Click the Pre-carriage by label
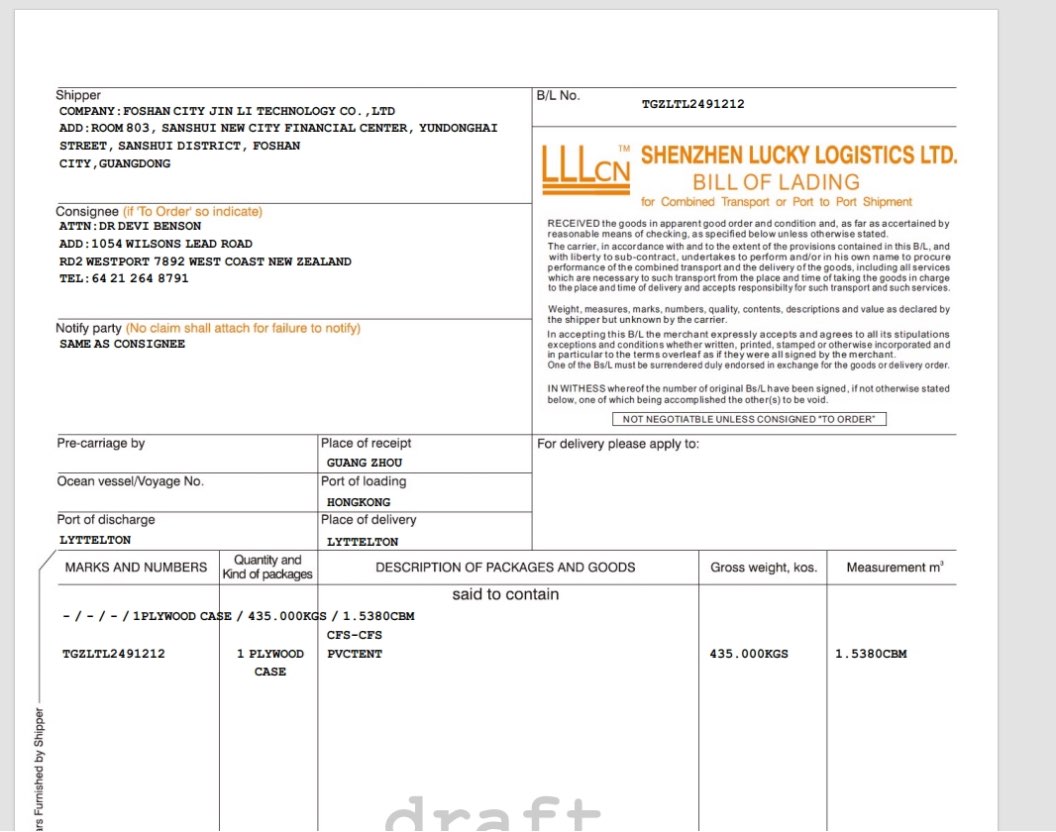 101,443
